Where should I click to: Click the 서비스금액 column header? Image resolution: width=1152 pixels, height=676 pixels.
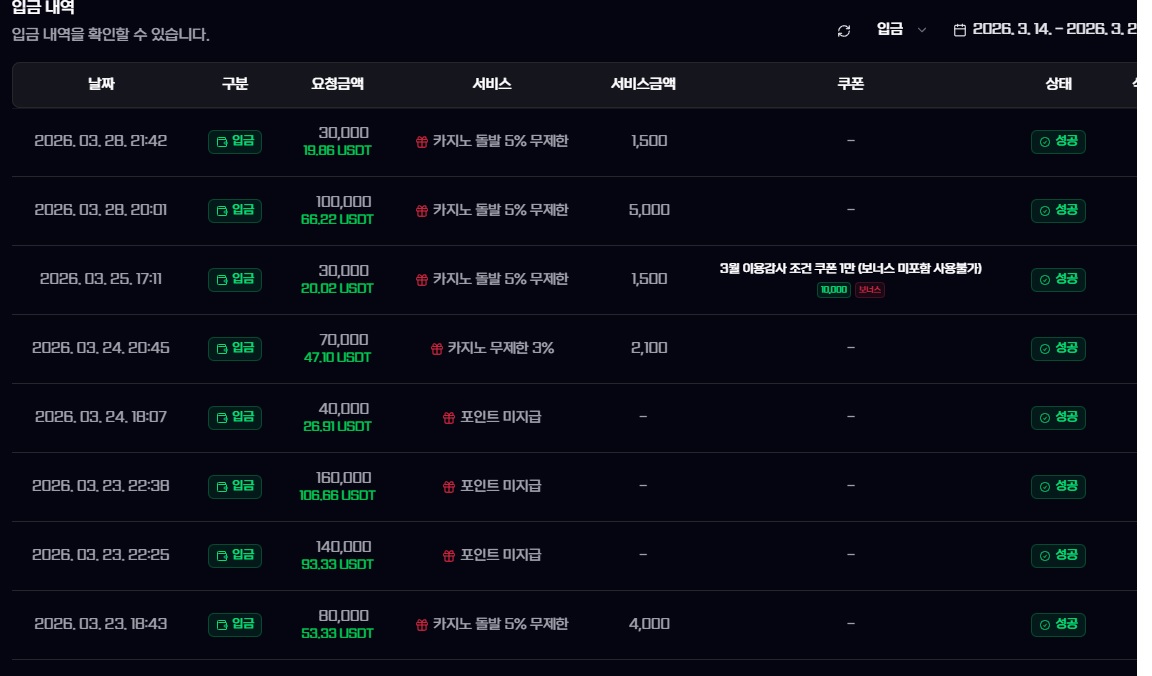tap(643, 84)
